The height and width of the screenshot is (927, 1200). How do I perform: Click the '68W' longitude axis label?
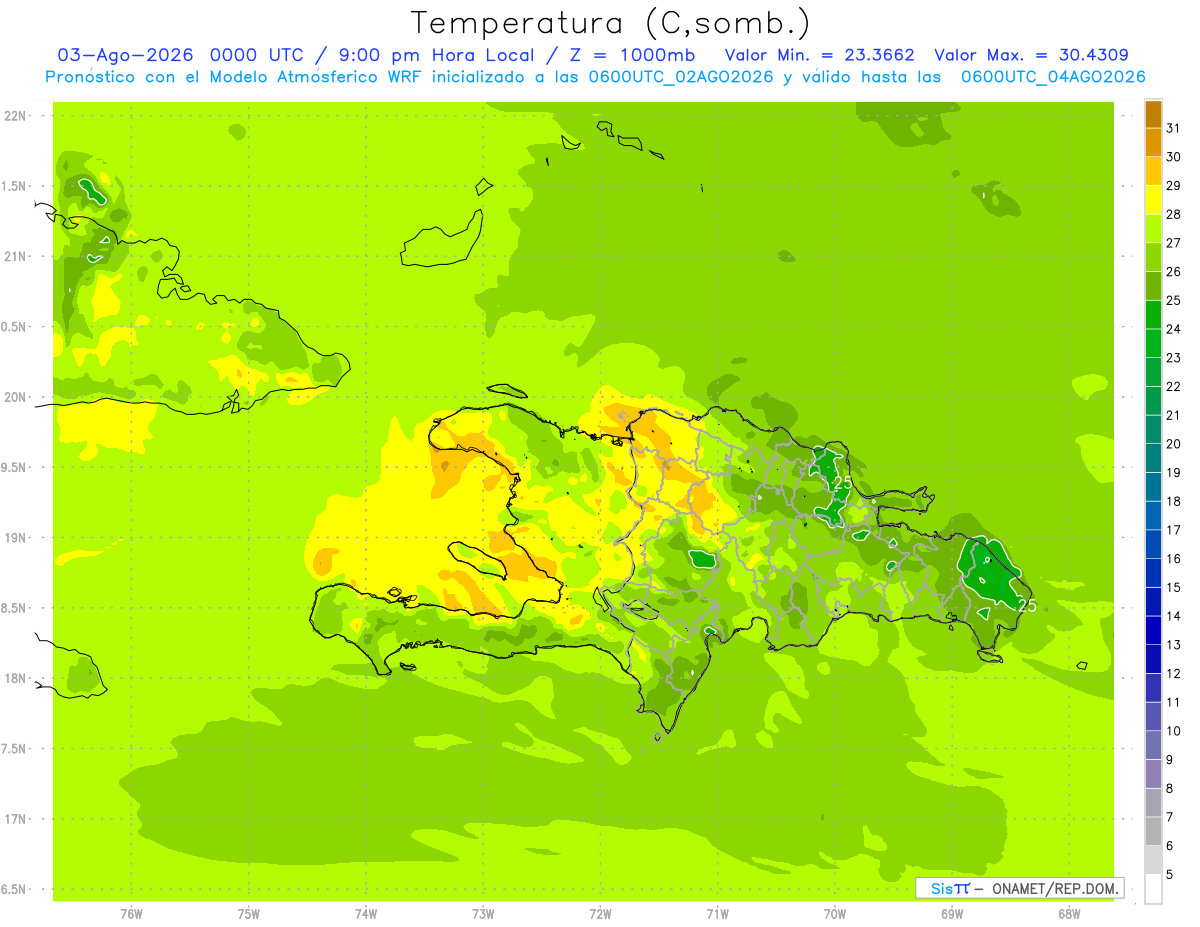tap(1069, 914)
